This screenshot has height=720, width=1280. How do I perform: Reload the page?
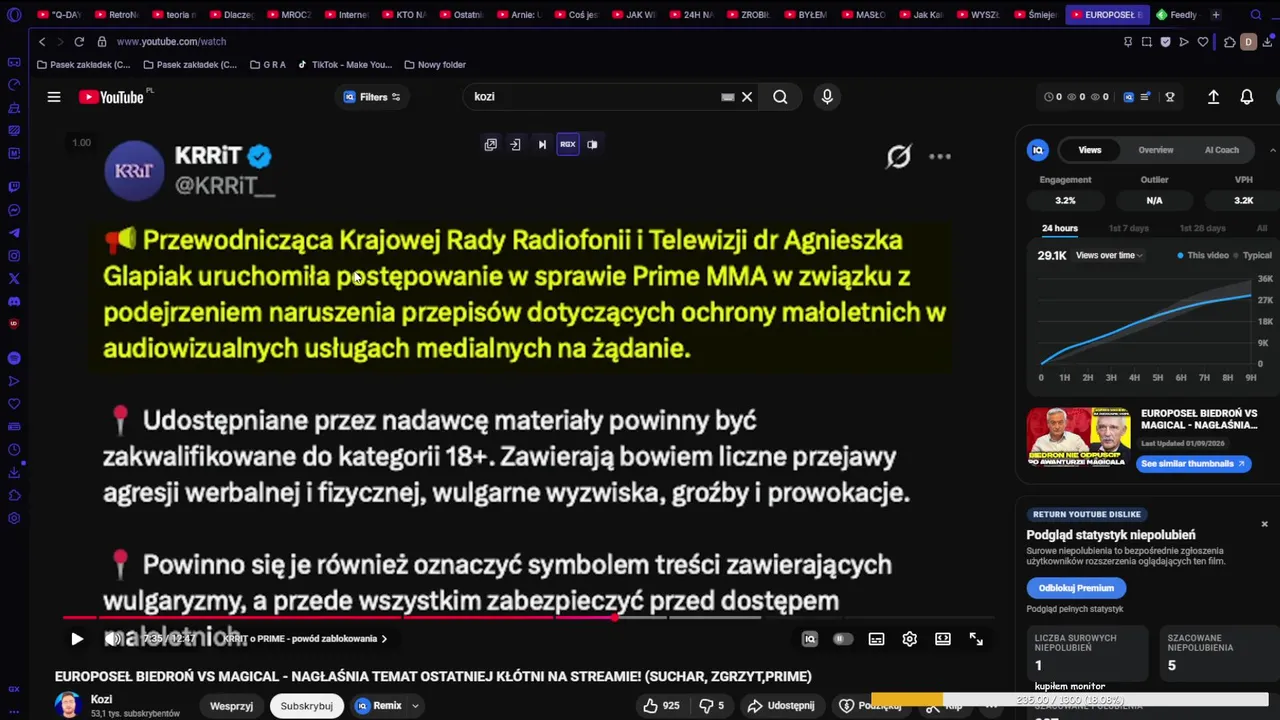coord(79,42)
